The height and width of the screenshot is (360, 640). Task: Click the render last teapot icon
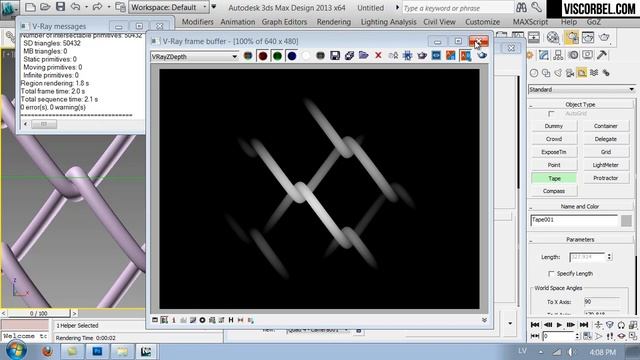click(x=482, y=56)
